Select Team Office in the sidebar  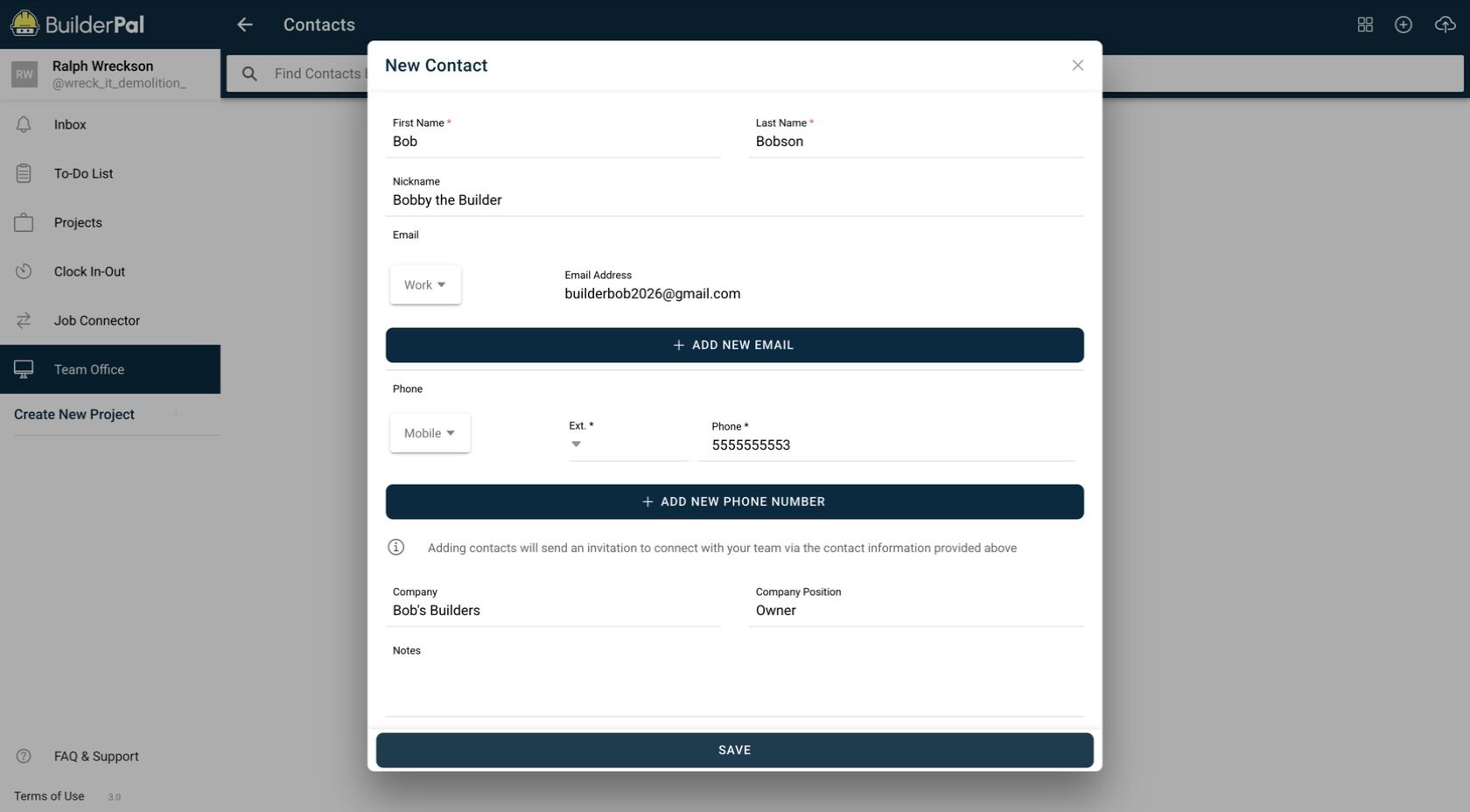click(x=110, y=369)
